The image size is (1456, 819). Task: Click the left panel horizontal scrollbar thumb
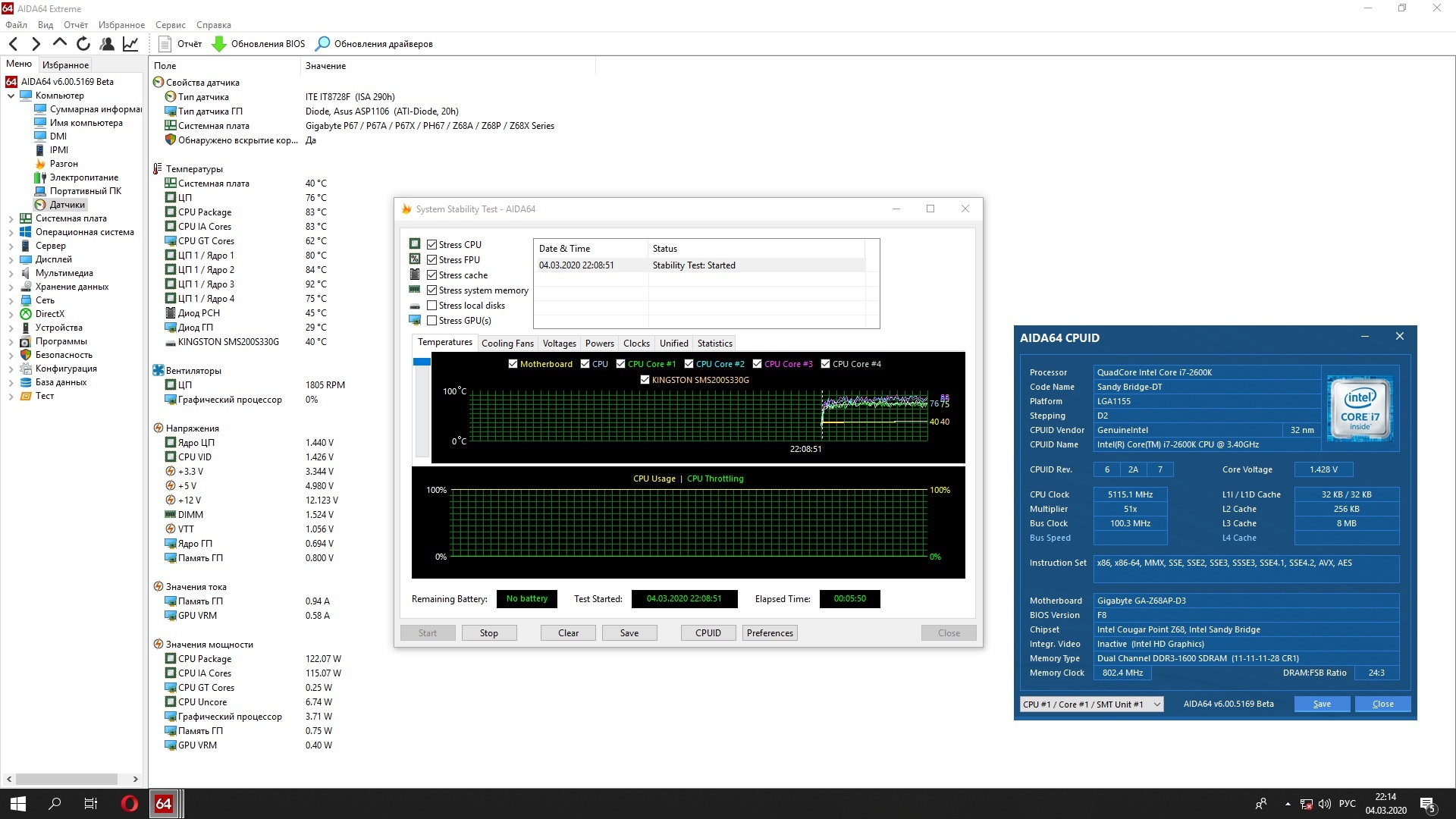click(67, 779)
